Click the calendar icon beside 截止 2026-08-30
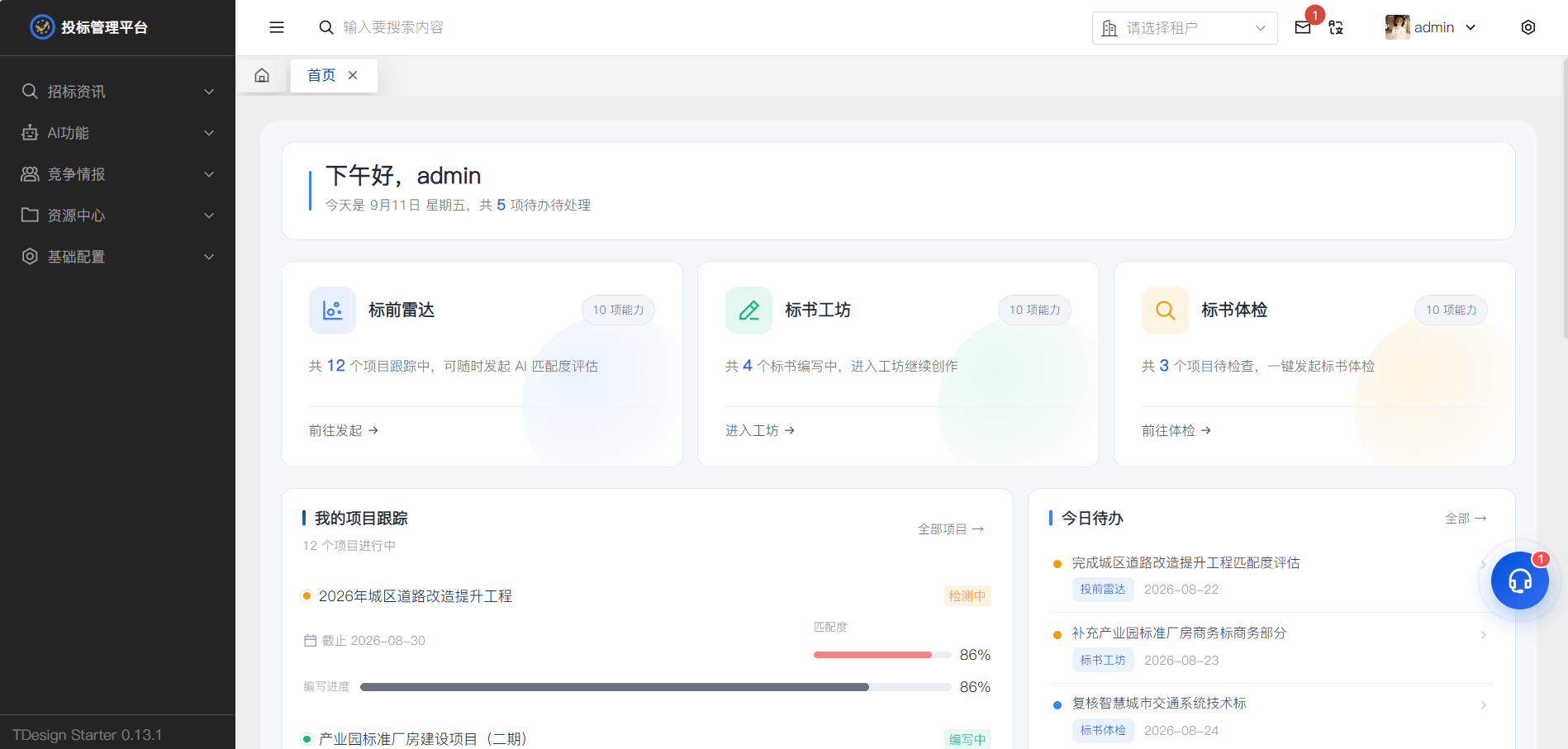The height and width of the screenshot is (749, 1568). click(x=311, y=641)
